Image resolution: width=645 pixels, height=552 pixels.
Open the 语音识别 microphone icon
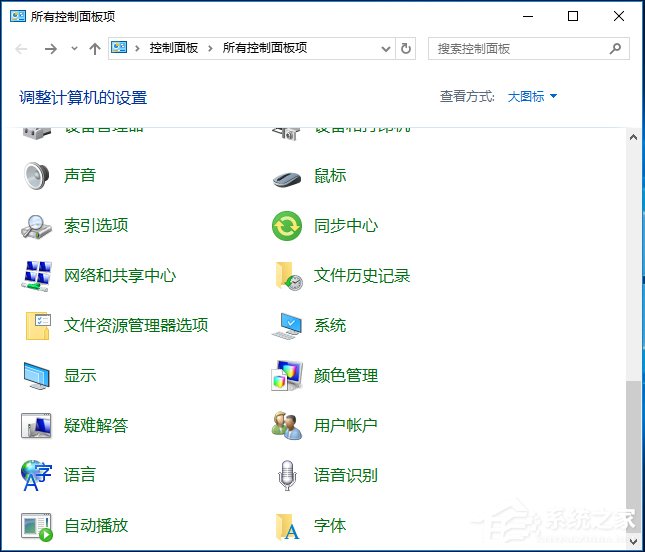287,476
